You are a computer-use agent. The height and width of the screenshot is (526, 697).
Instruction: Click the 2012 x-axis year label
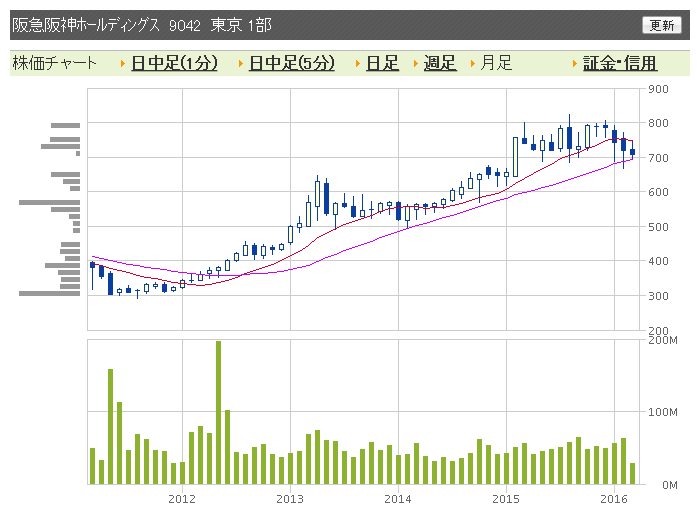click(182, 499)
